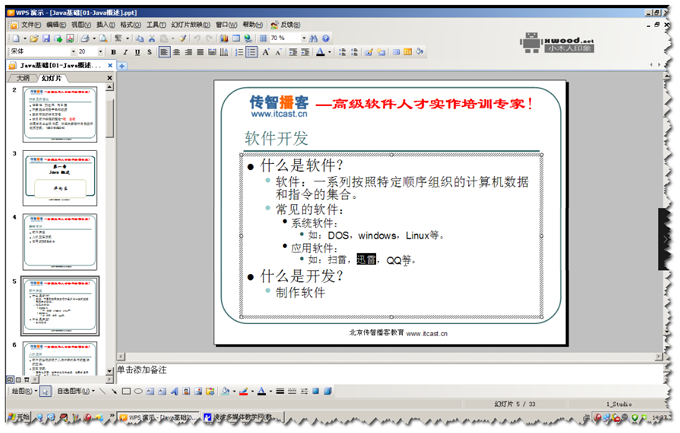Draw an ellipse shape tool

point(138,391)
